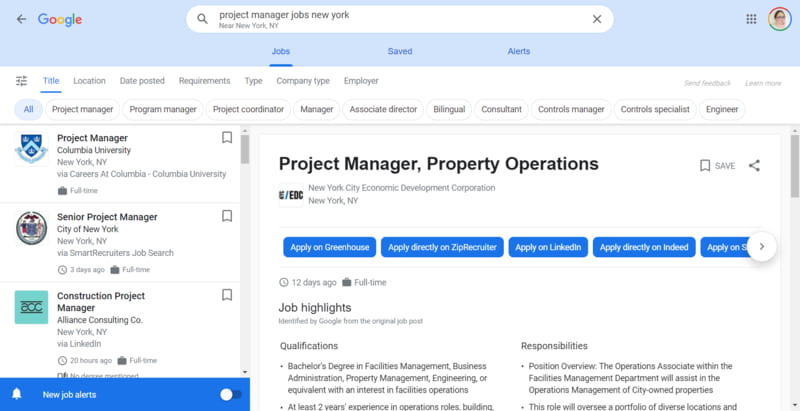Click 'via SmartRecruiters Job Search' text
The image size is (800, 411).
click(x=115, y=253)
